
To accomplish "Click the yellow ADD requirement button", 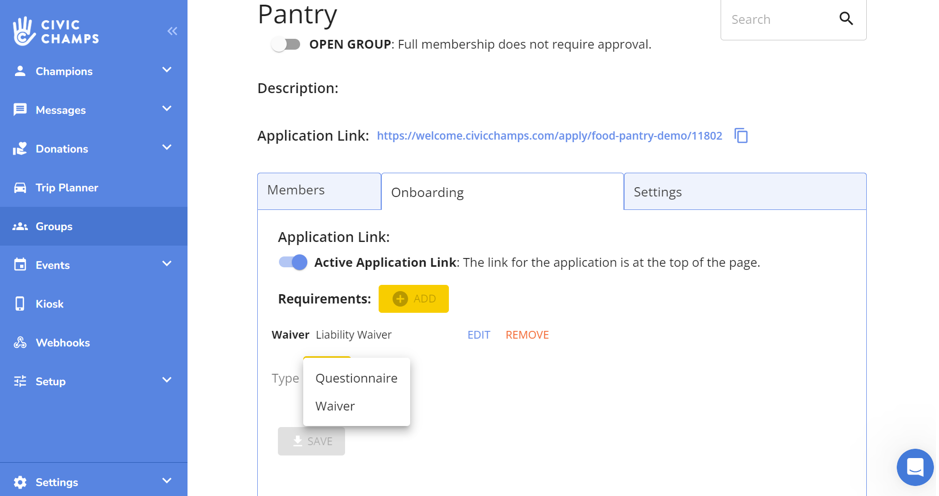I will (x=413, y=299).
